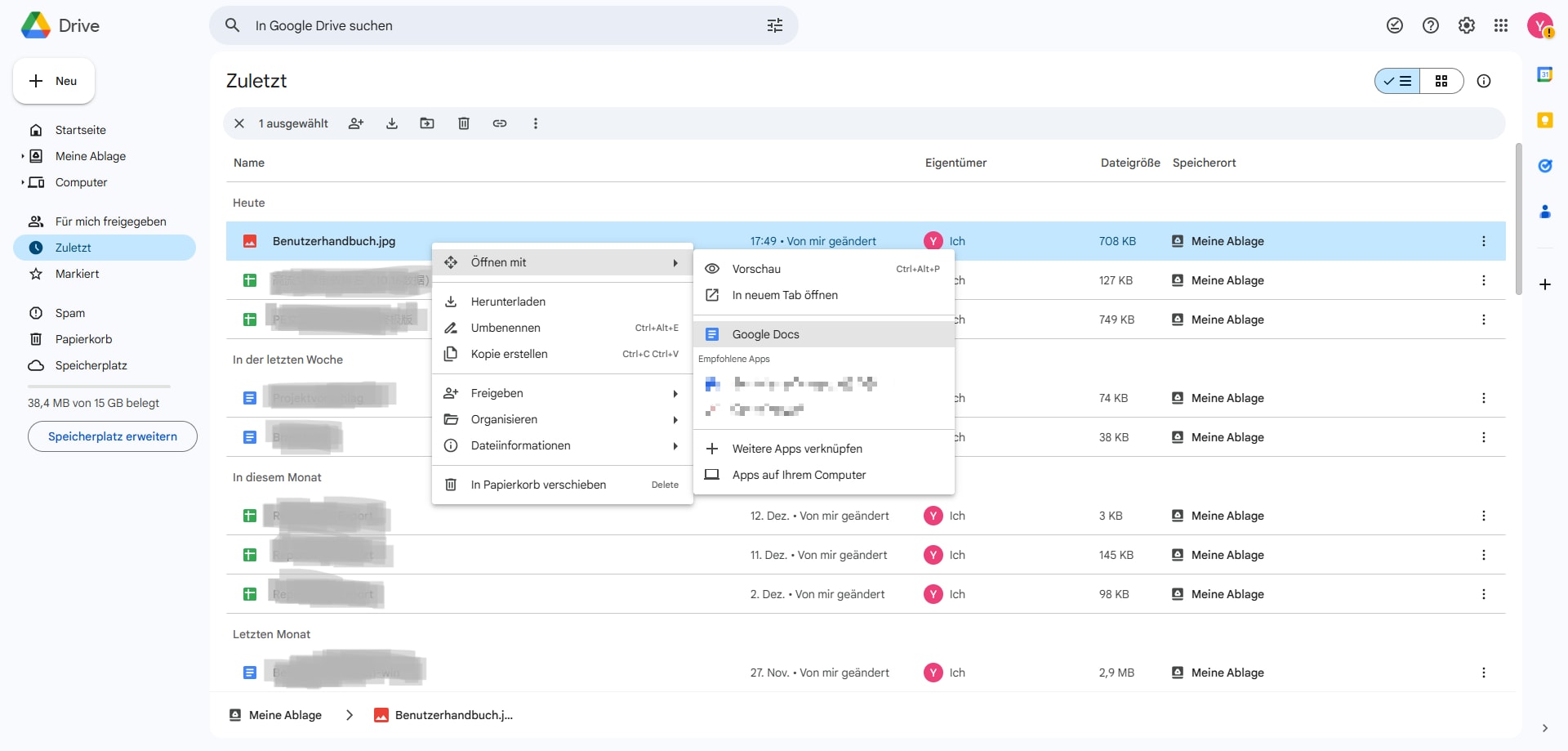The image size is (1568, 751).
Task: Open Google Tasks side panel
Action: point(1545,166)
